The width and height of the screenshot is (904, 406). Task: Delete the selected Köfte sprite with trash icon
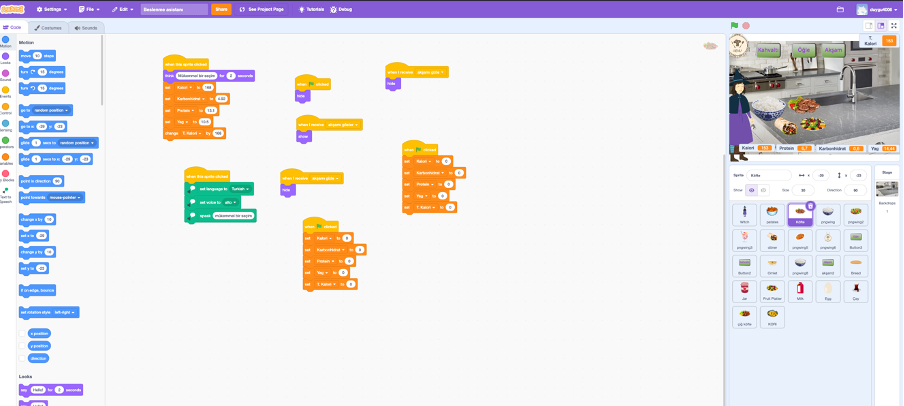point(810,205)
